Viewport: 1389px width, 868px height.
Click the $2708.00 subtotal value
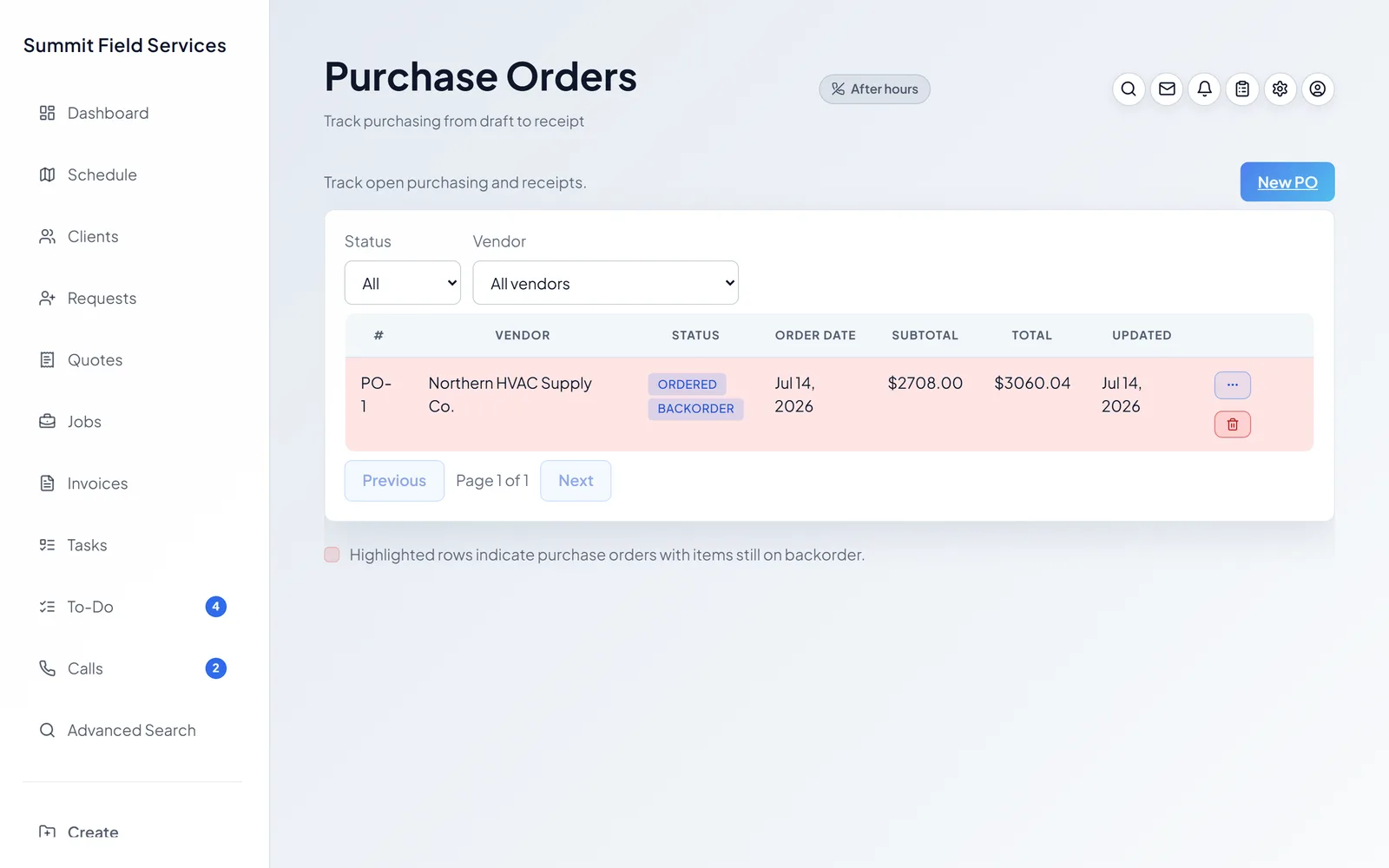coord(925,383)
